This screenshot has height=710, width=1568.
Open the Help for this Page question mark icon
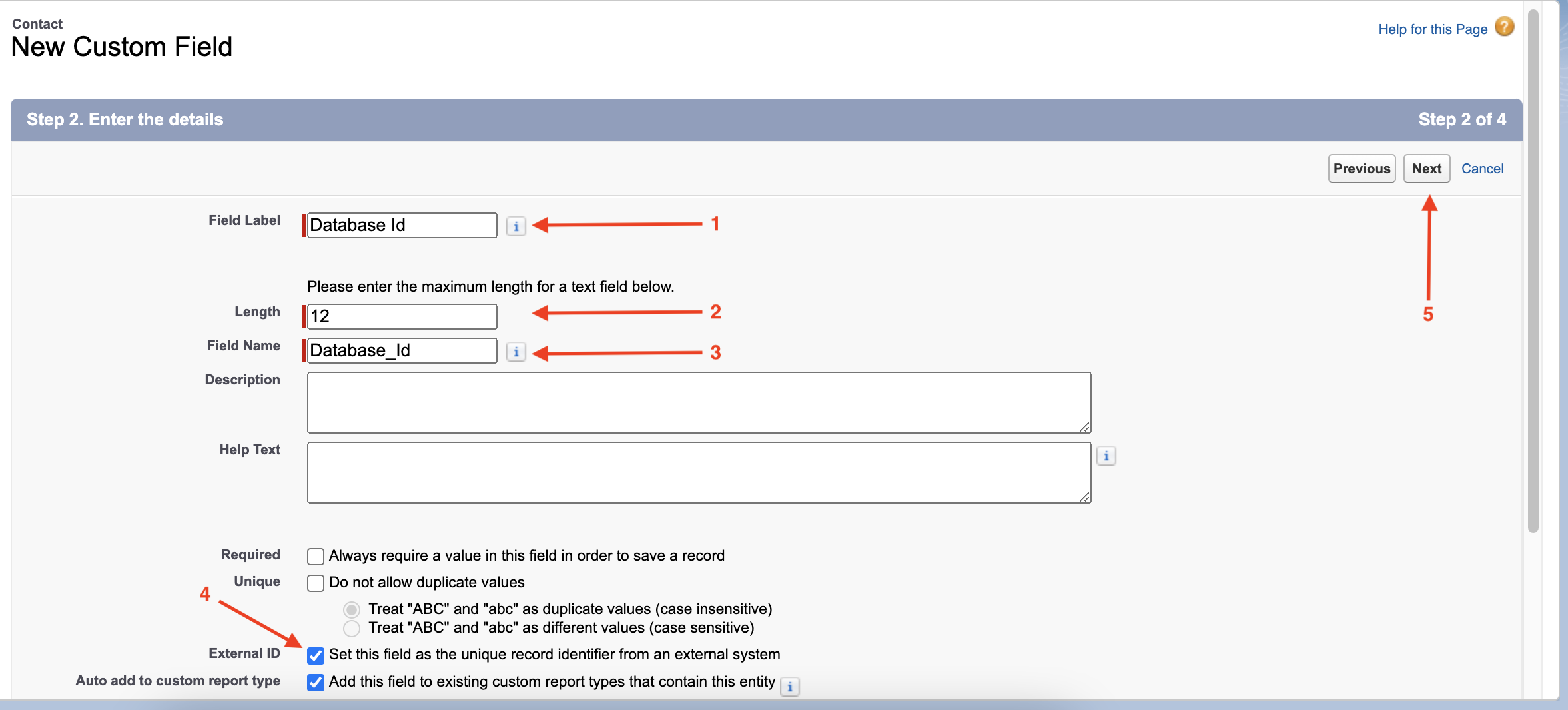pyautogui.click(x=1504, y=27)
